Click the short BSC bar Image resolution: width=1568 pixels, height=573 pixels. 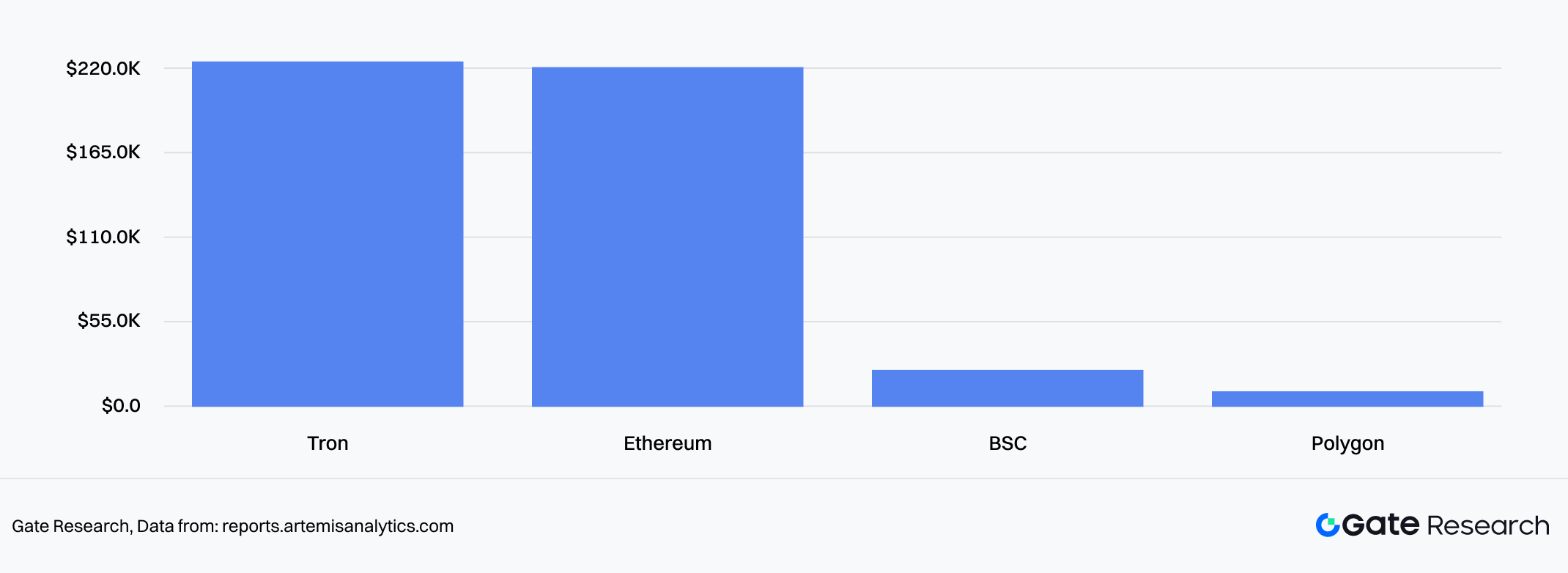(x=1007, y=388)
